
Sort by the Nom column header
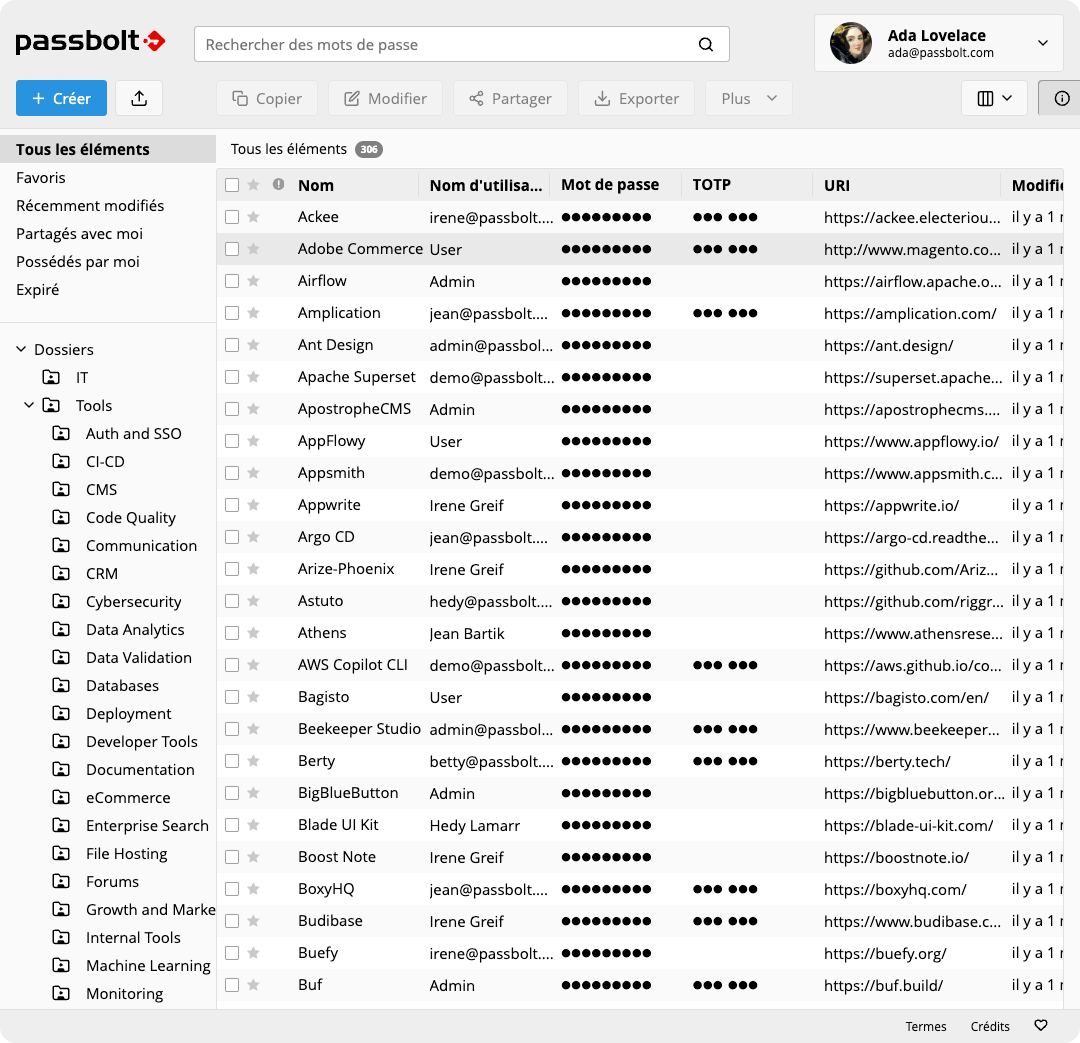pos(315,185)
